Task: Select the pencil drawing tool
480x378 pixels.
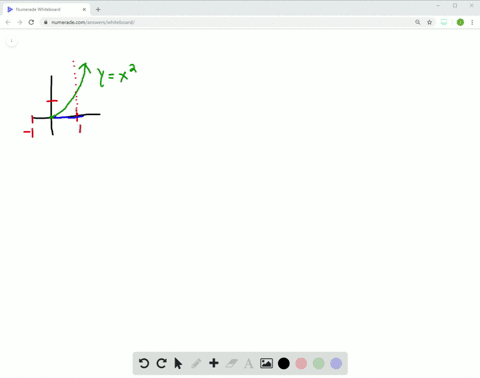Action: coord(196,363)
